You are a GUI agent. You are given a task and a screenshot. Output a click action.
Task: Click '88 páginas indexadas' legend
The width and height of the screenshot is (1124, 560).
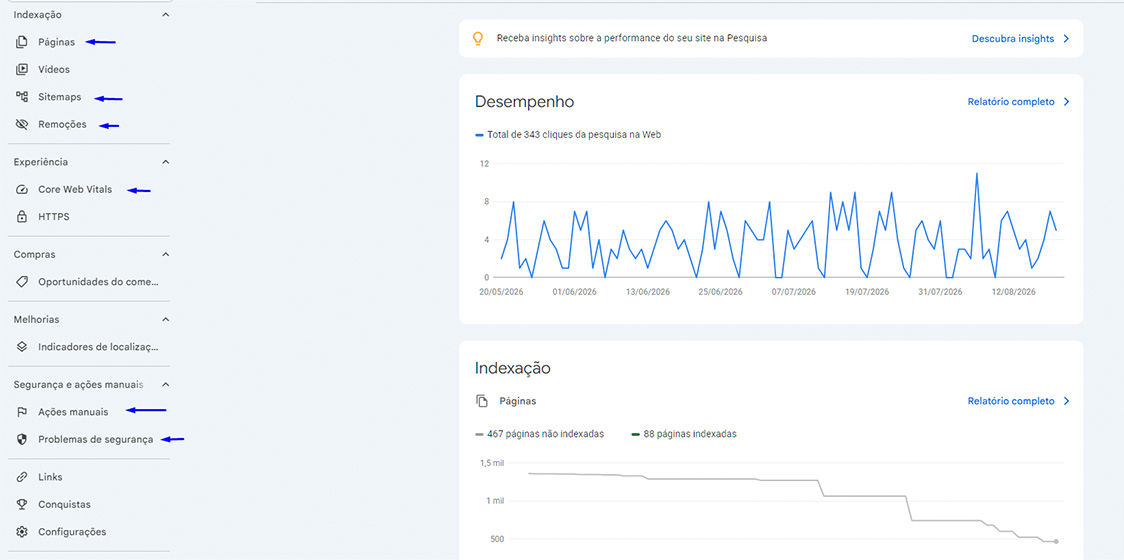point(684,434)
